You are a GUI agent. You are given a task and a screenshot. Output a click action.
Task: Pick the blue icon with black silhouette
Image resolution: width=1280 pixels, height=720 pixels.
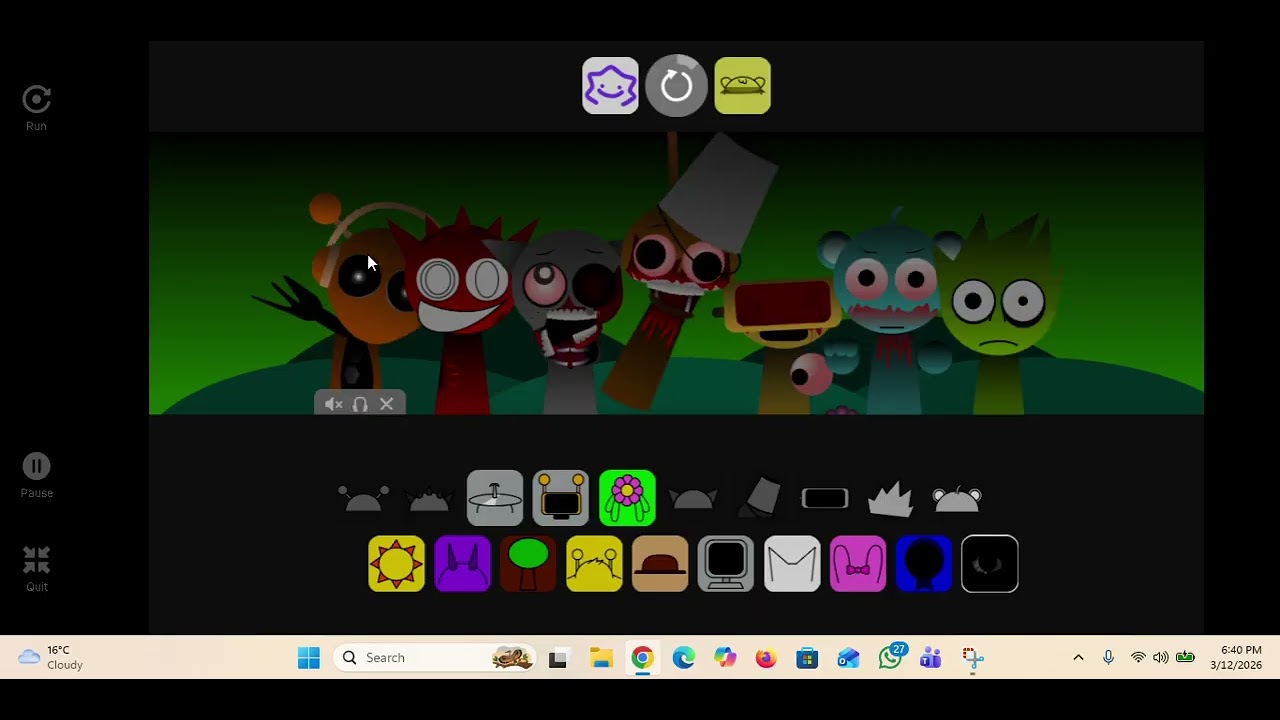924,564
